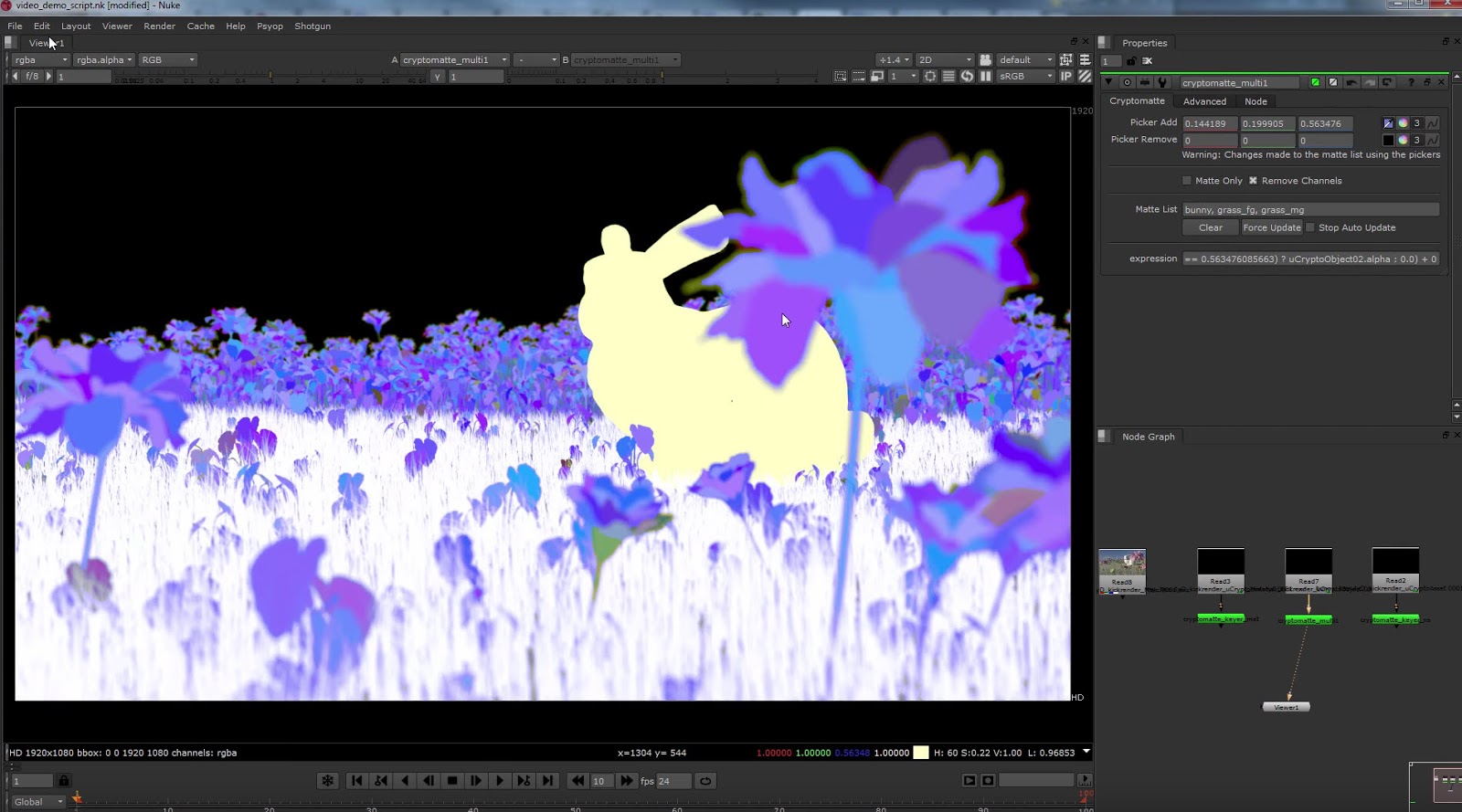Click the Properties panel tab

tap(1144, 43)
